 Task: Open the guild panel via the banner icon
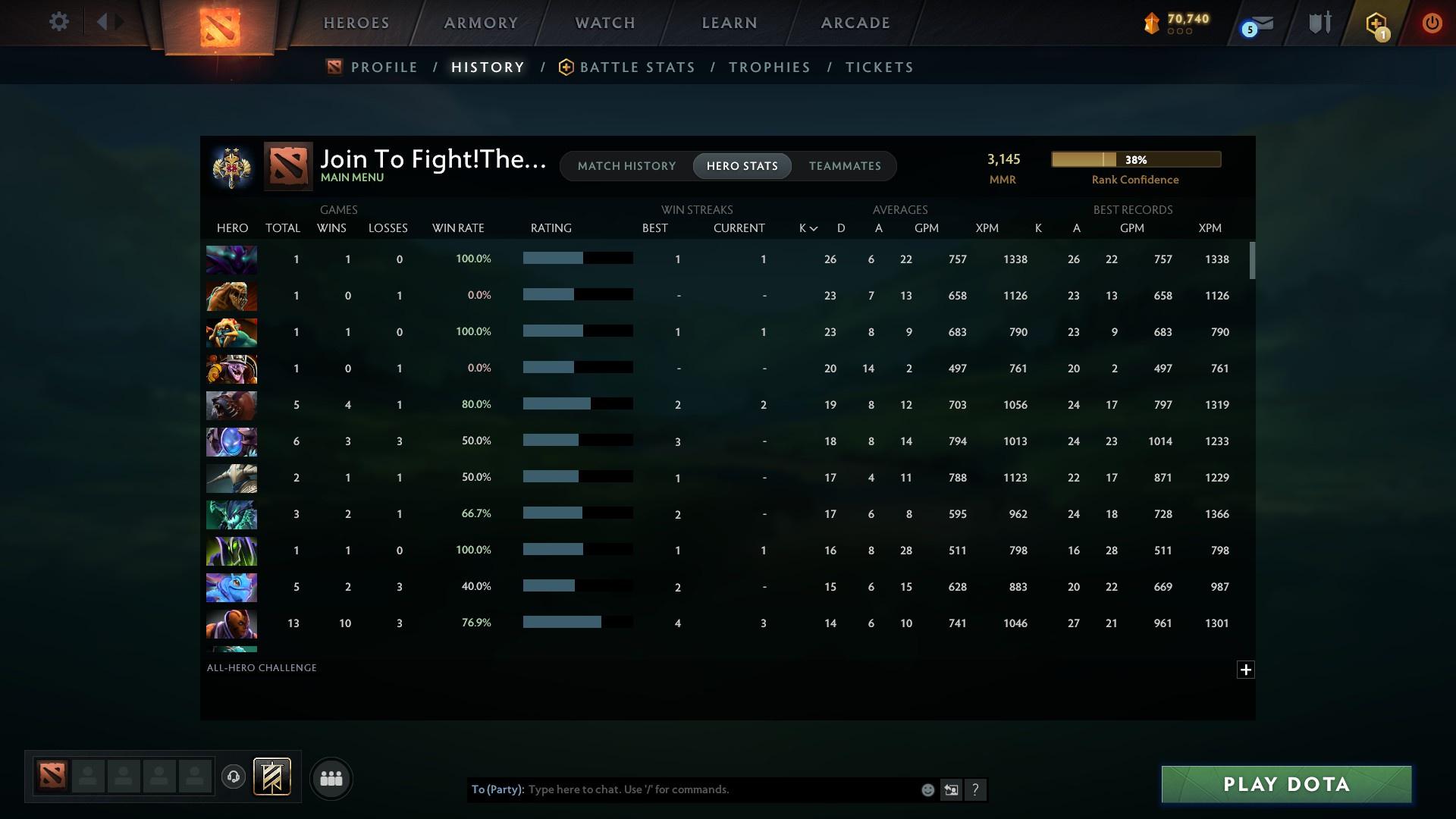click(x=273, y=777)
